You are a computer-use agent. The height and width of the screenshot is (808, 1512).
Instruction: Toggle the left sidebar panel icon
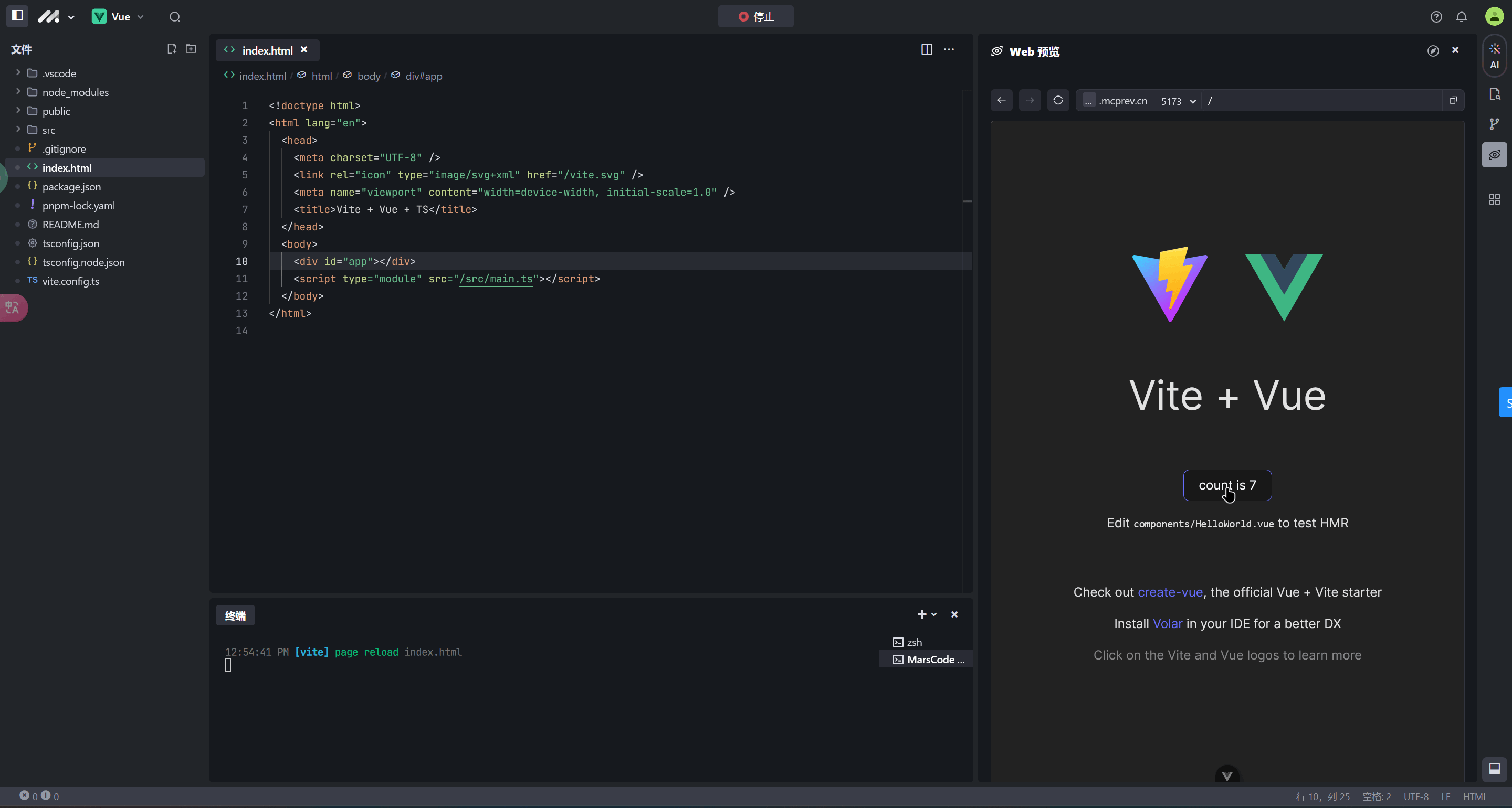click(x=17, y=16)
